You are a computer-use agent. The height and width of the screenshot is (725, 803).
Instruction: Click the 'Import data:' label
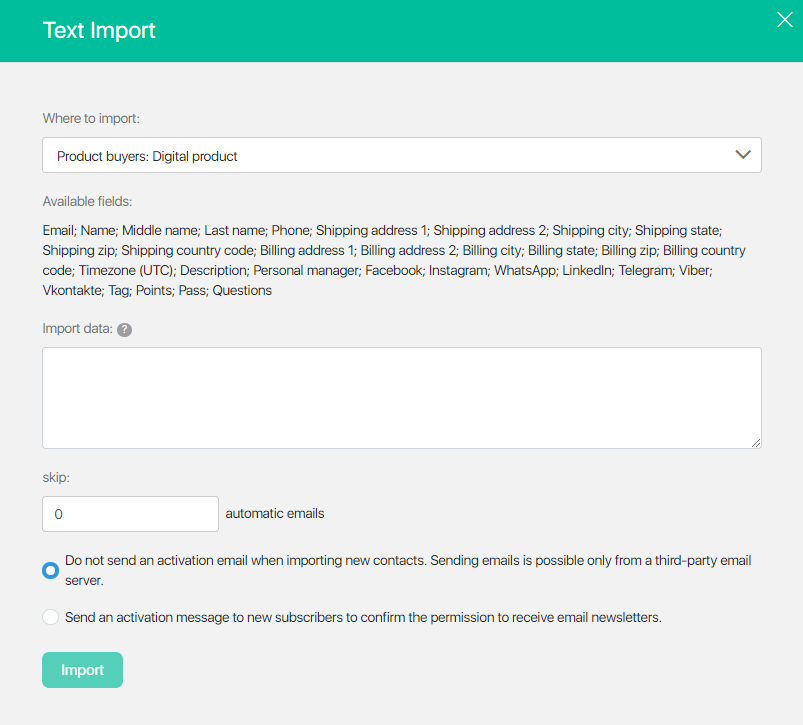point(77,329)
